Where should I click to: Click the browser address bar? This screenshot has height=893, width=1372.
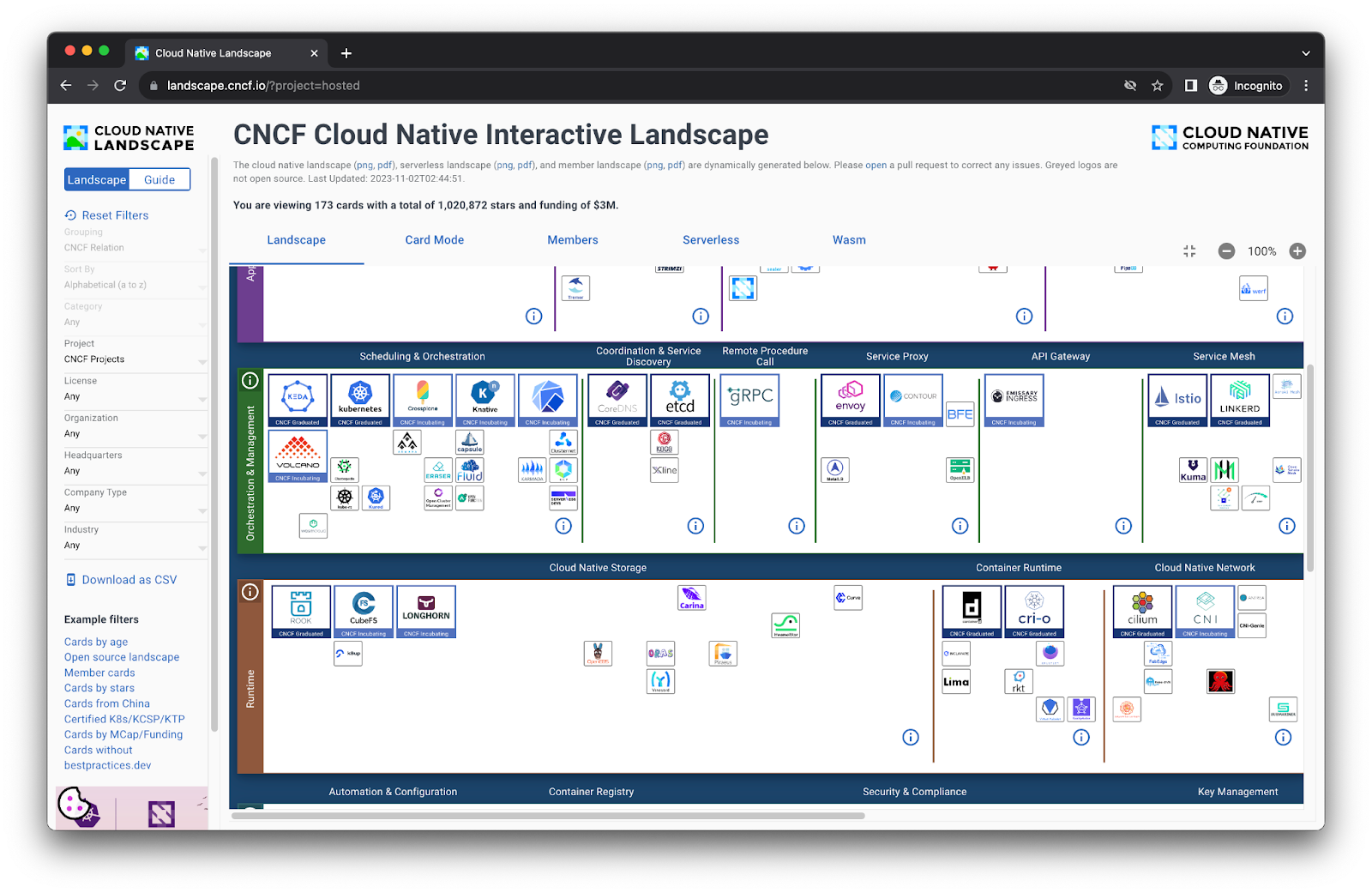pos(635,86)
